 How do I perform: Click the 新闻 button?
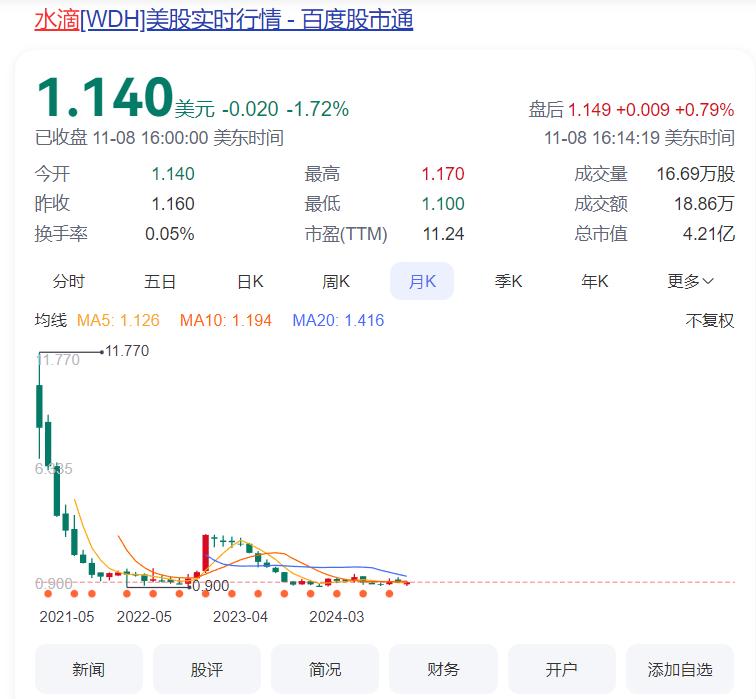point(89,669)
